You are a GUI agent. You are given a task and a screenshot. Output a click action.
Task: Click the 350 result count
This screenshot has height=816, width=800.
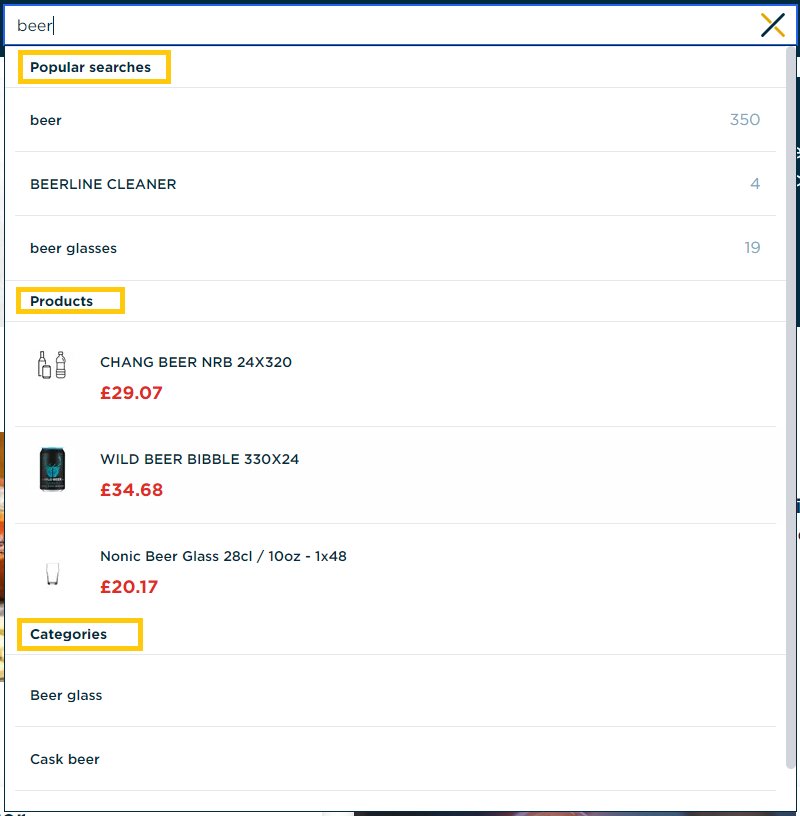pos(745,120)
